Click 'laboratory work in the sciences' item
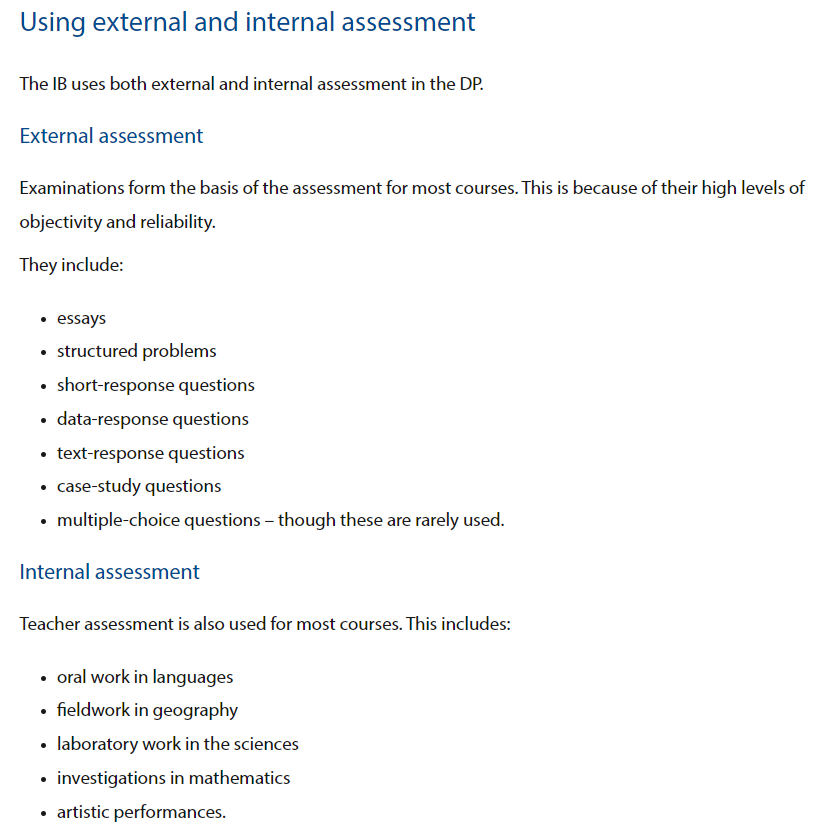826x825 pixels. click(x=178, y=744)
